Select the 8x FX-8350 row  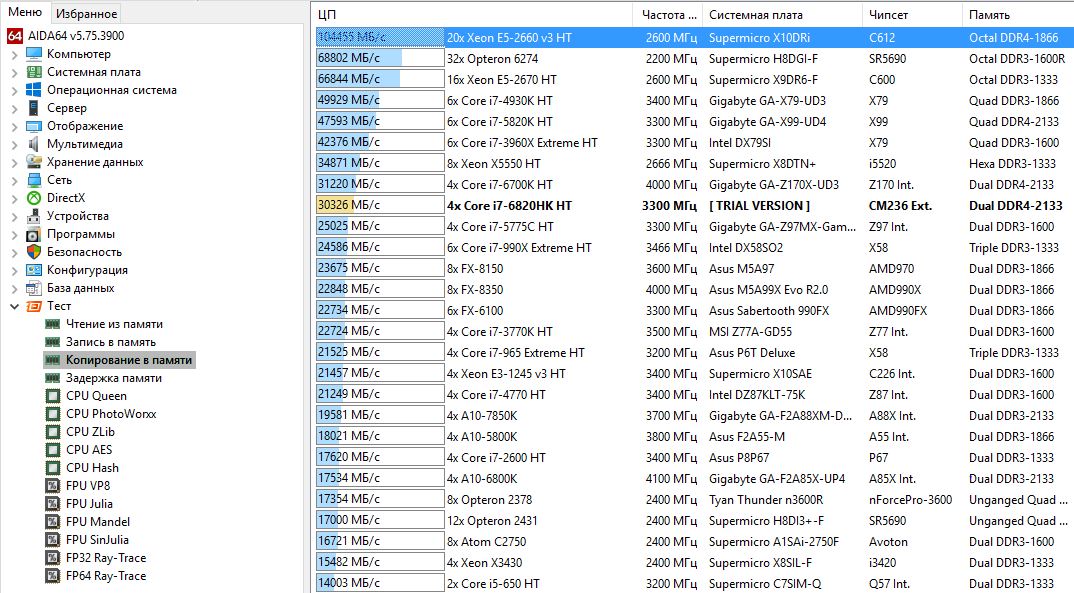[x=693, y=290]
